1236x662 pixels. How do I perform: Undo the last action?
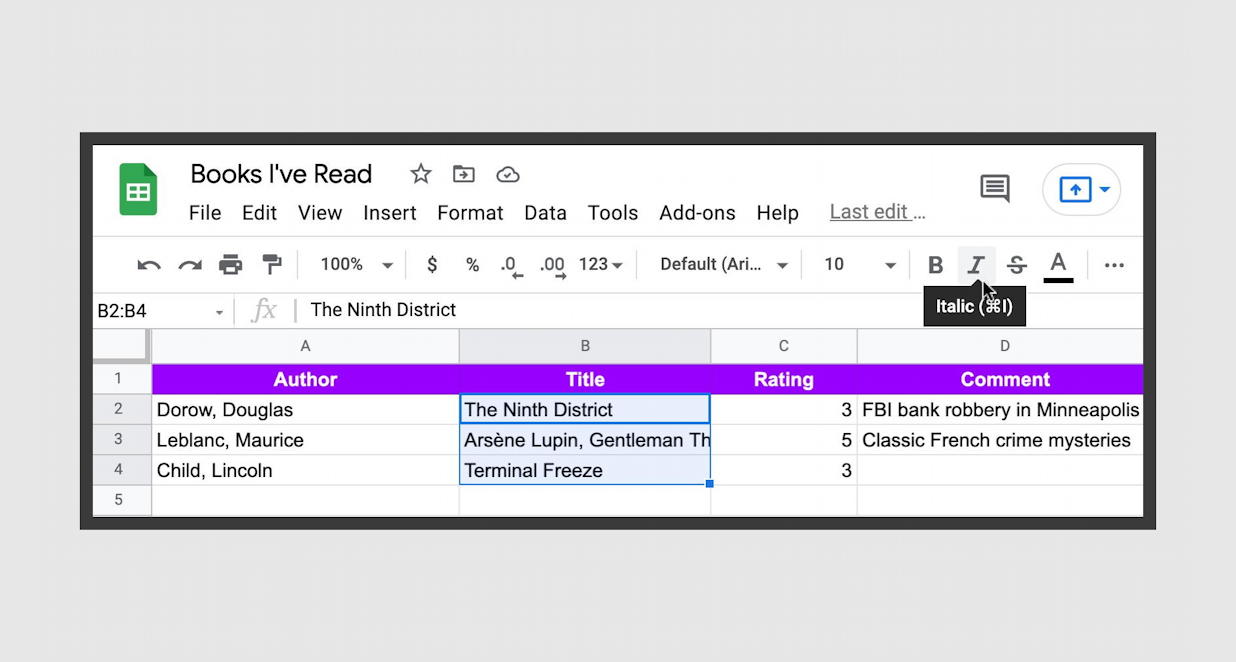(x=148, y=264)
